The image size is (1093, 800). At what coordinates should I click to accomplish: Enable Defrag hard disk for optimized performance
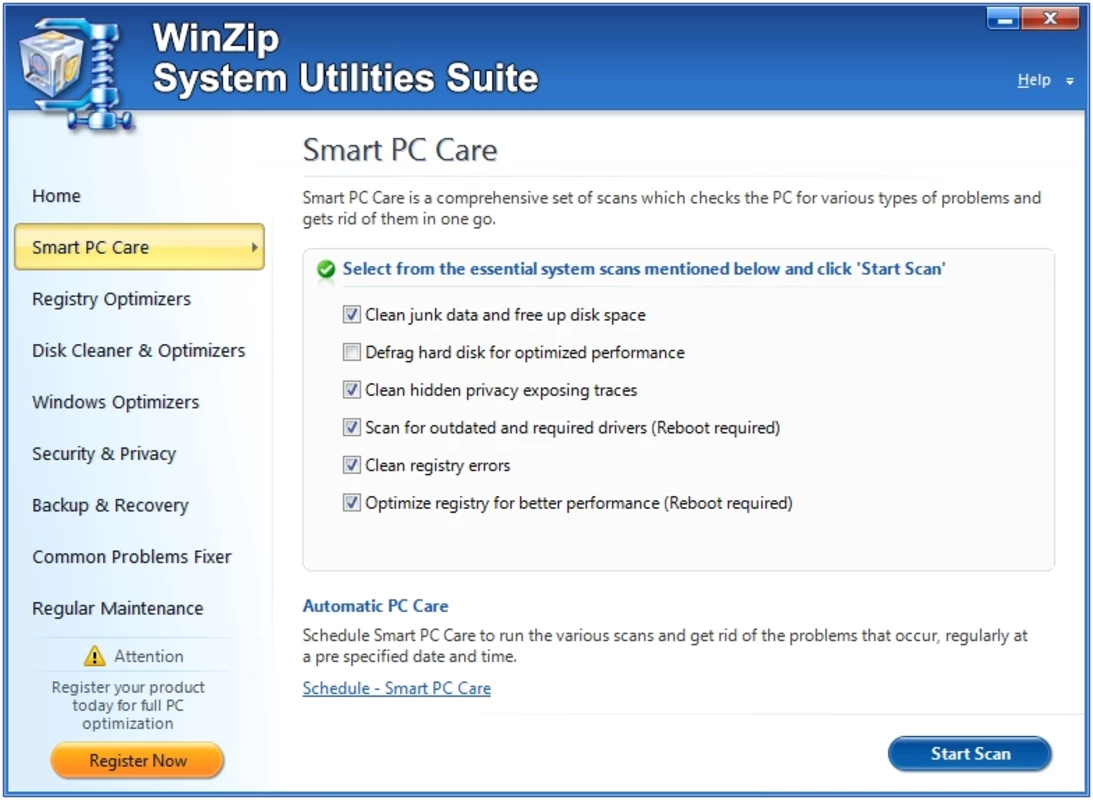351,352
